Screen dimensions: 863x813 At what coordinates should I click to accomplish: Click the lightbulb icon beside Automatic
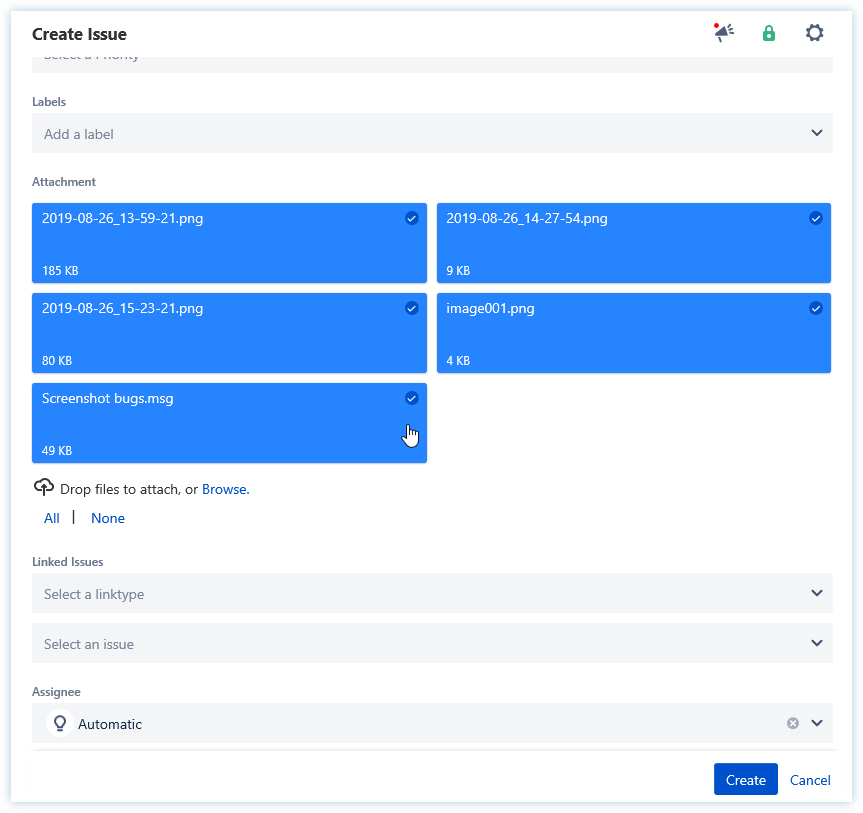pyautogui.click(x=60, y=723)
